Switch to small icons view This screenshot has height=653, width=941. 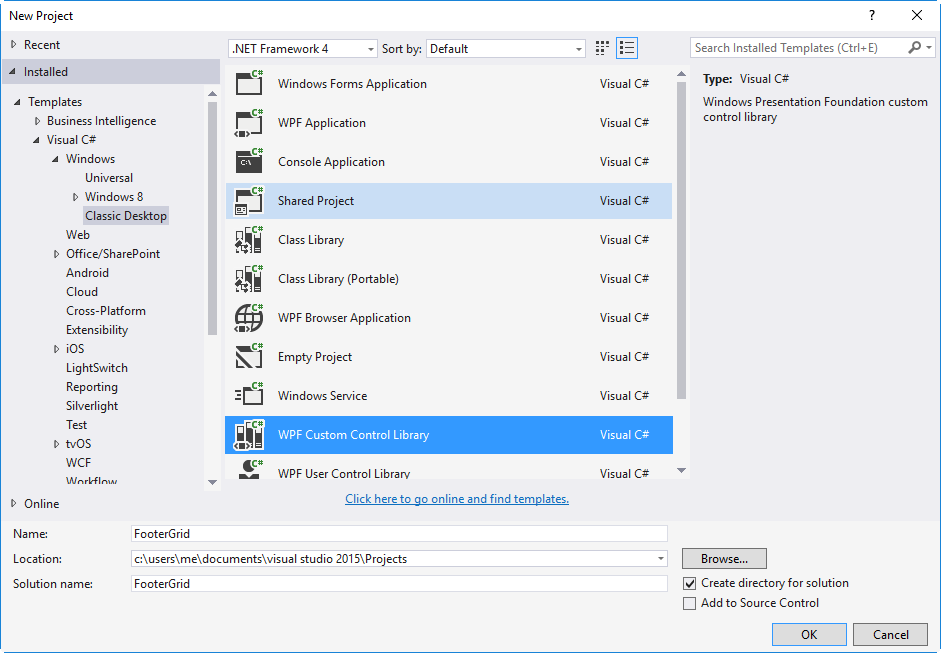pos(601,47)
